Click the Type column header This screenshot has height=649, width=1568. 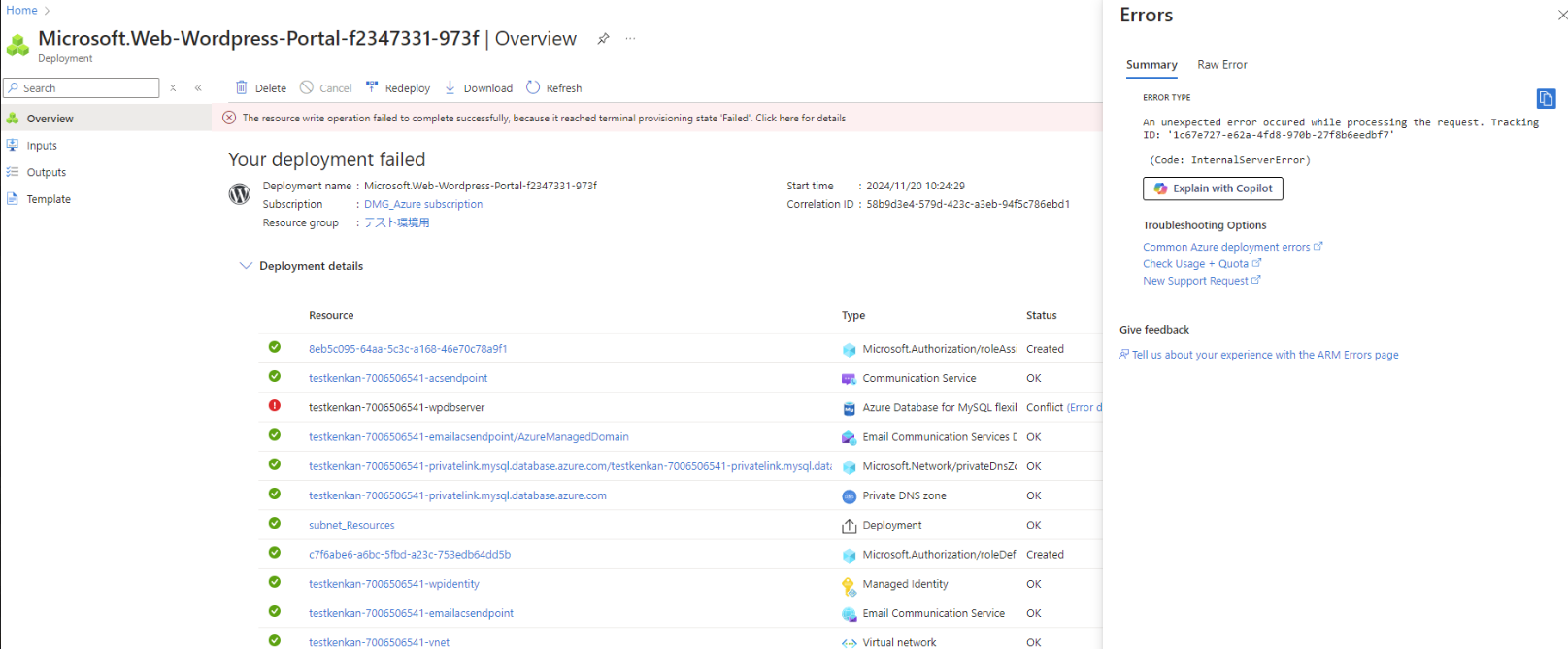(x=853, y=315)
